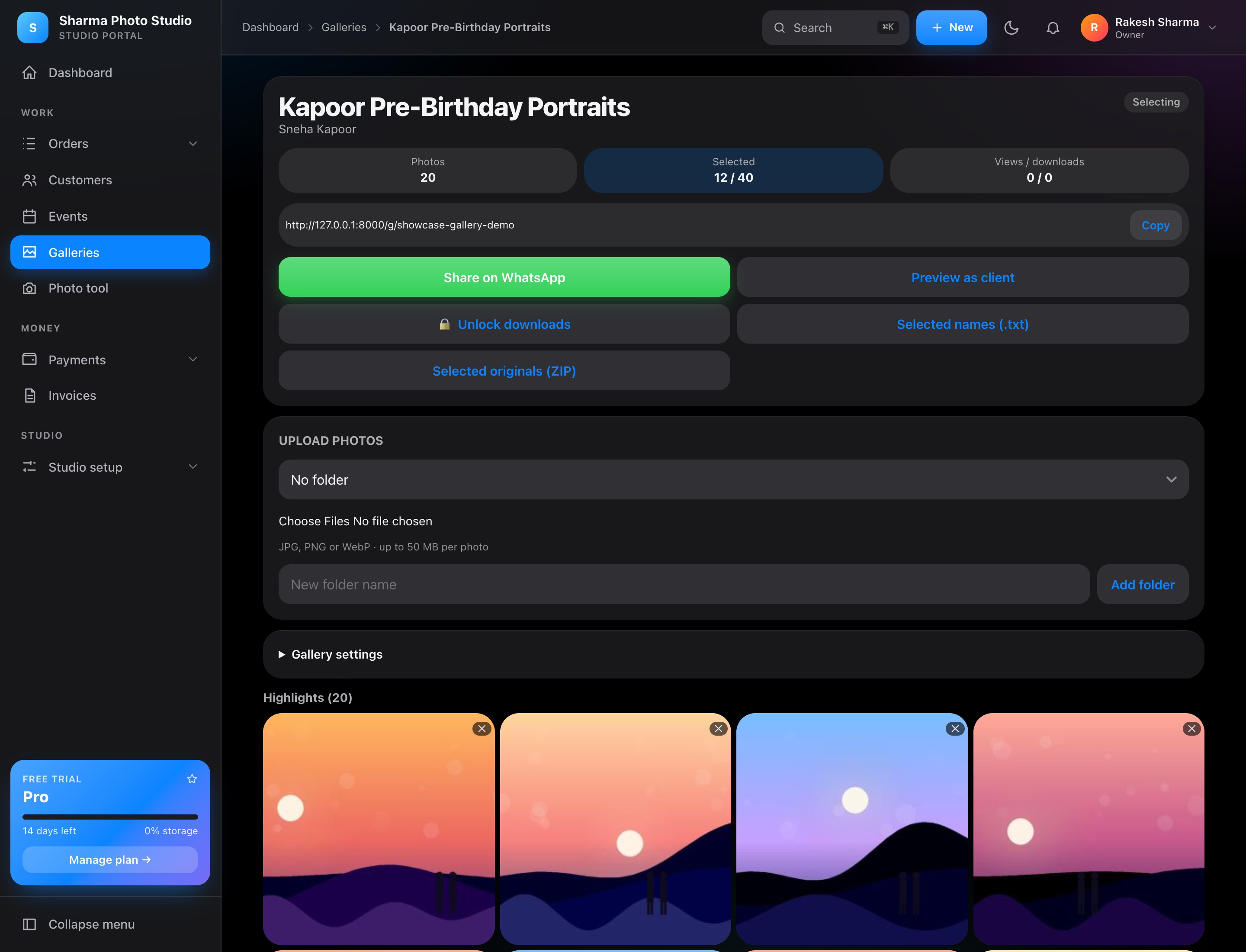
Task: Expand the Payments submenu chevron
Action: click(193, 360)
